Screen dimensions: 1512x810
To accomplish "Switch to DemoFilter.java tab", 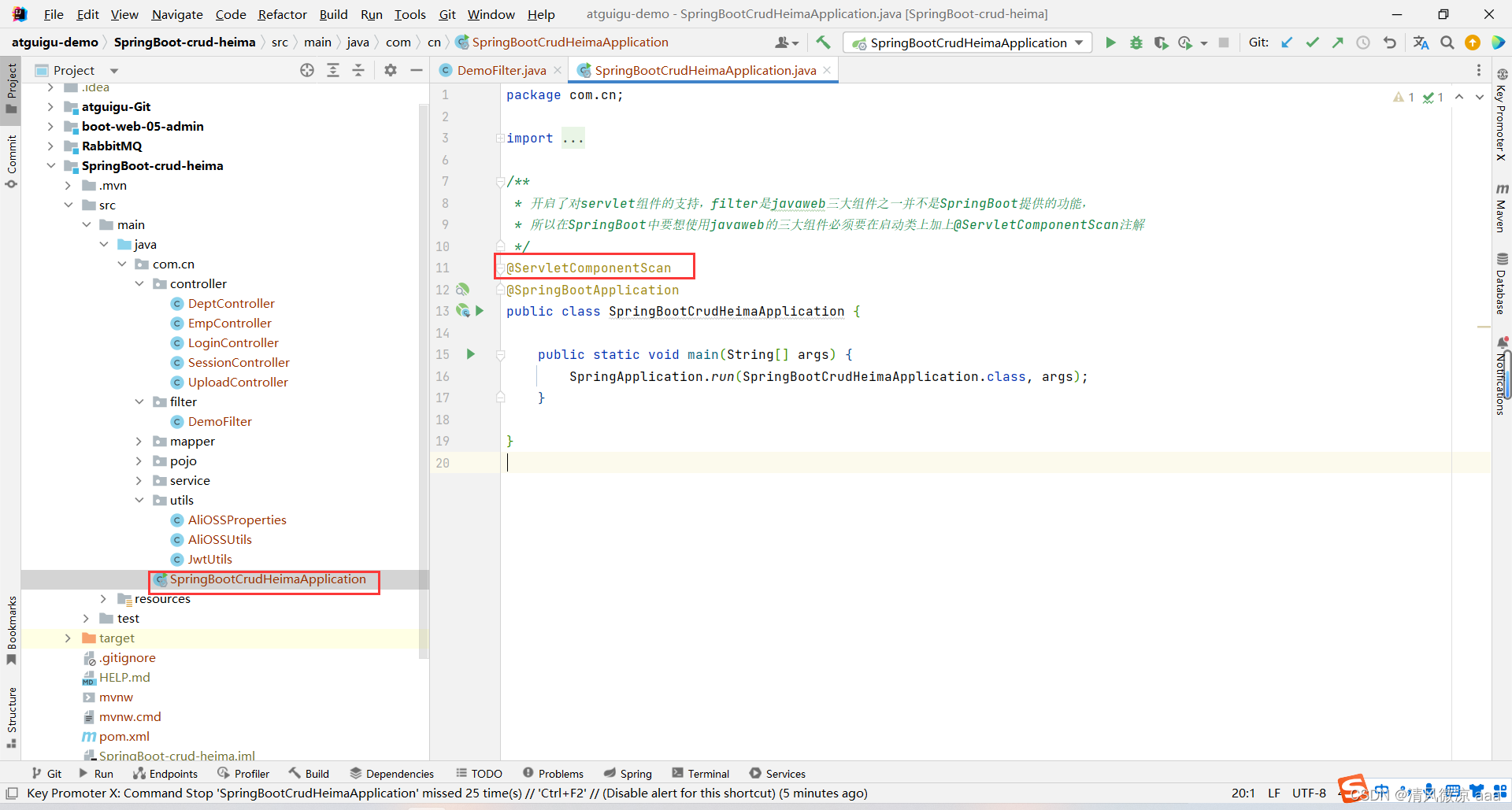I will [501, 70].
